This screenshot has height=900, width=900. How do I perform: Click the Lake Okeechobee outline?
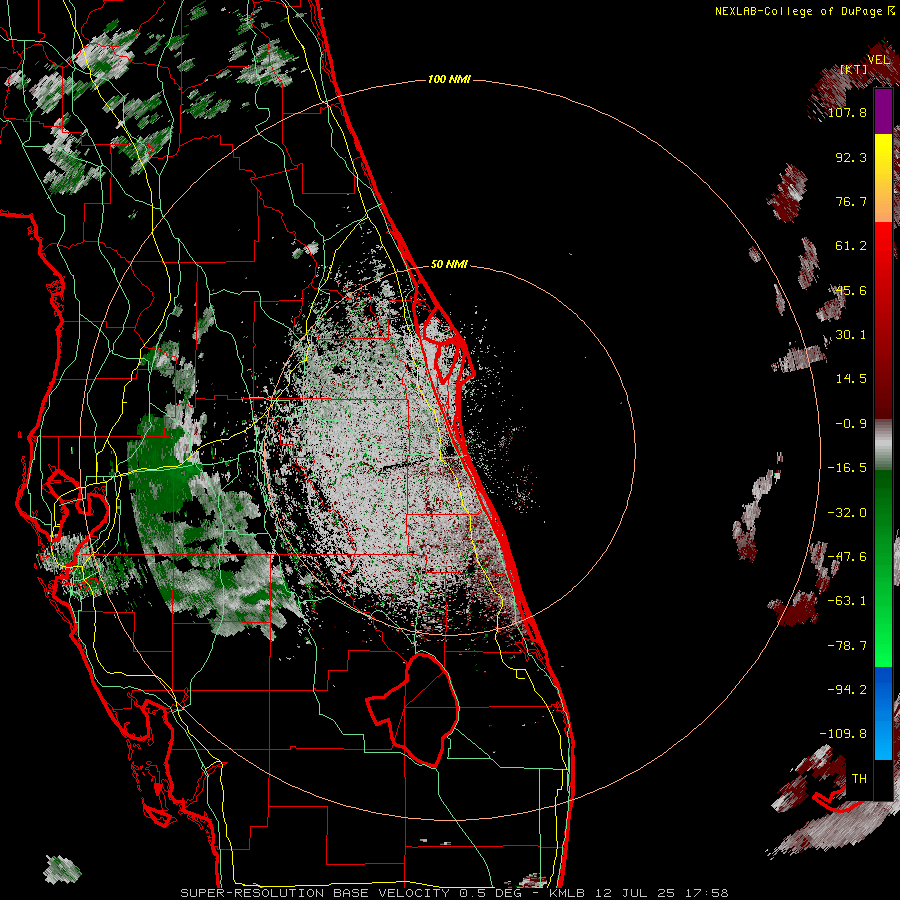coord(413,709)
